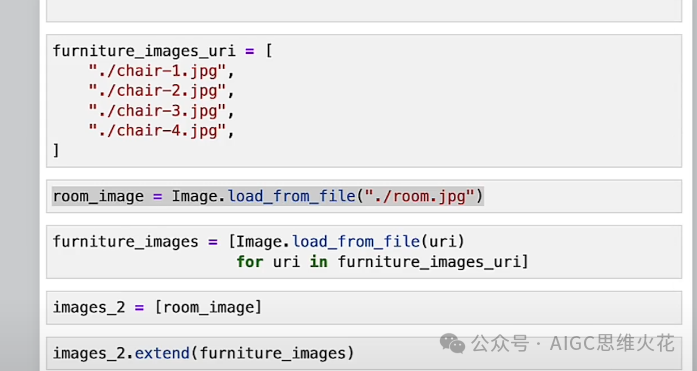Screen dimensions: 697x371
Task: Click load_from_file in the room_image cell
Action: pyautogui.click(x=292, y=196)
